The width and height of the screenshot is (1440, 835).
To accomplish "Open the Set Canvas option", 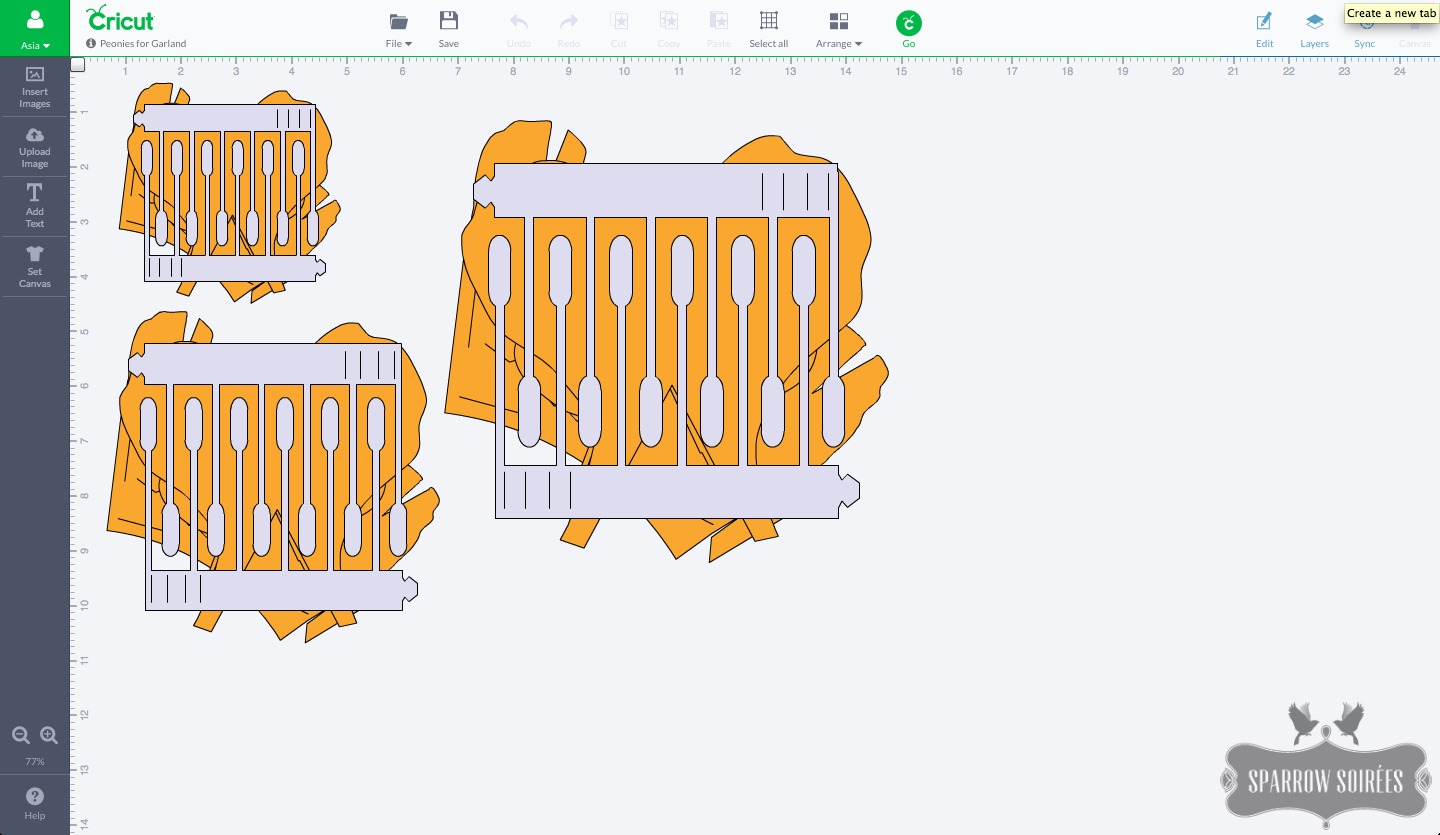I will pyautogui.click(x=34, y=266).
